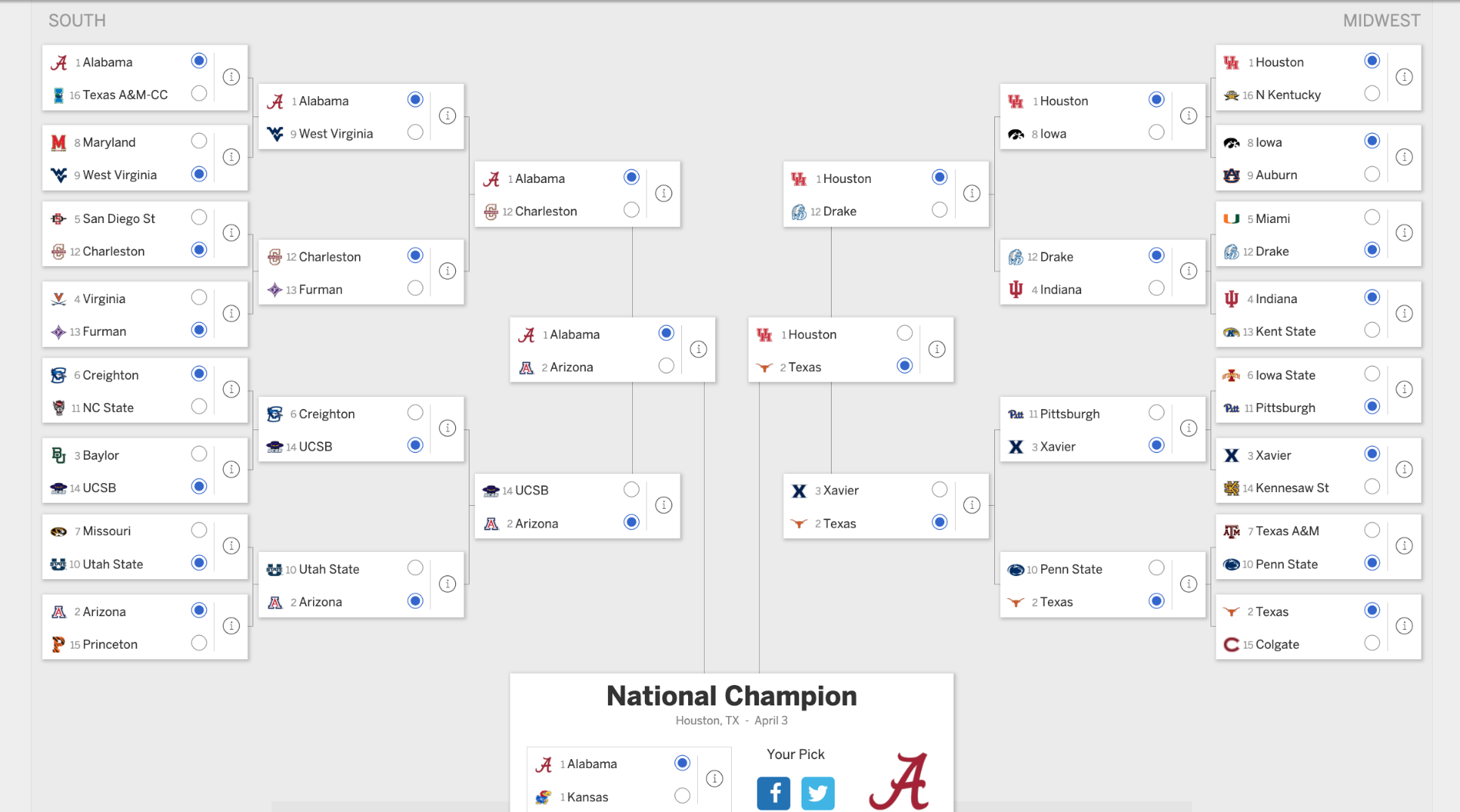View info for Alabama vs Arizona game
The image size is (1460, 812).
(x=699, y=349)
